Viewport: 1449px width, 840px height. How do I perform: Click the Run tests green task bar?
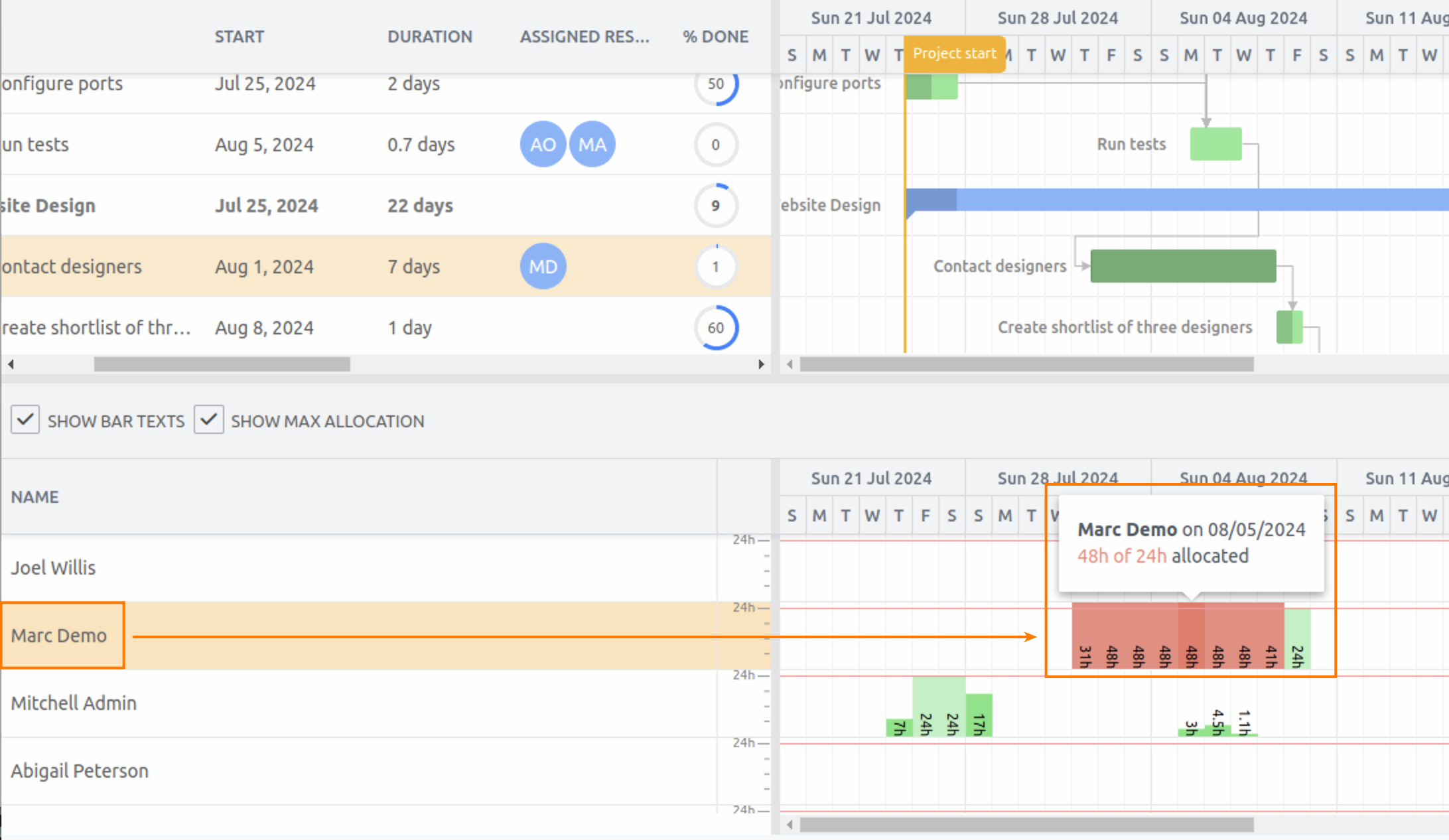coord(1215,143)
